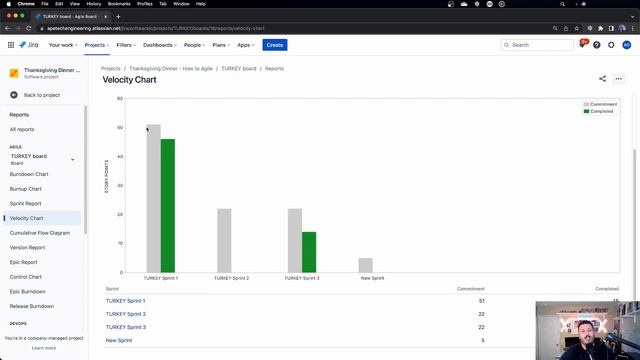Viewport: 640px width, 360px height.
Task: Open Release Burndown report
Action: tap(32, 307)
